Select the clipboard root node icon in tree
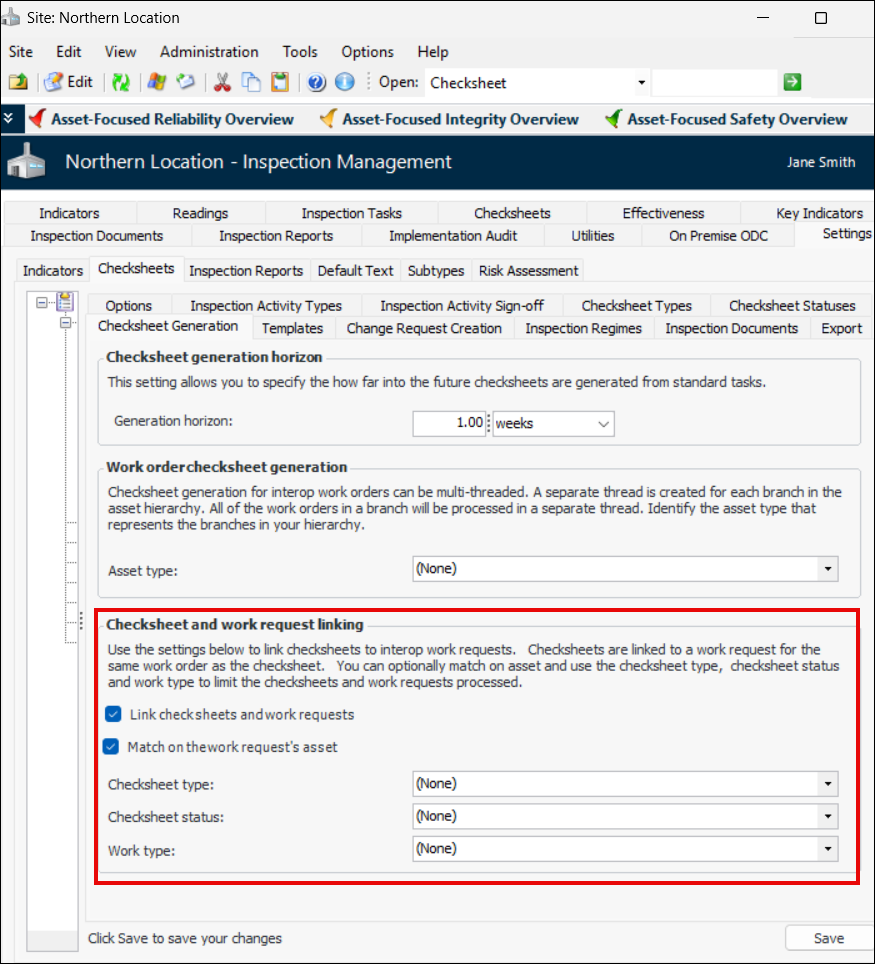875x964 pixels. pyautogui.click(x=65, y=302)
